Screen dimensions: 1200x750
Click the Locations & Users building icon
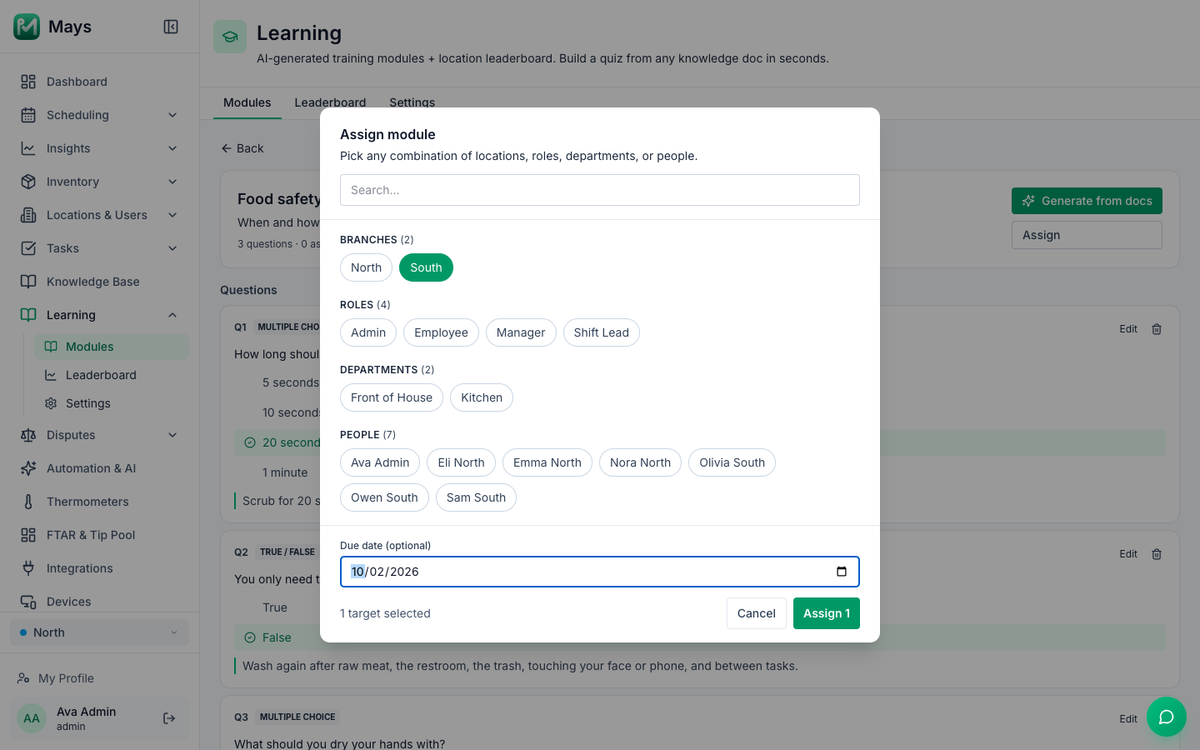click(28, 215)
